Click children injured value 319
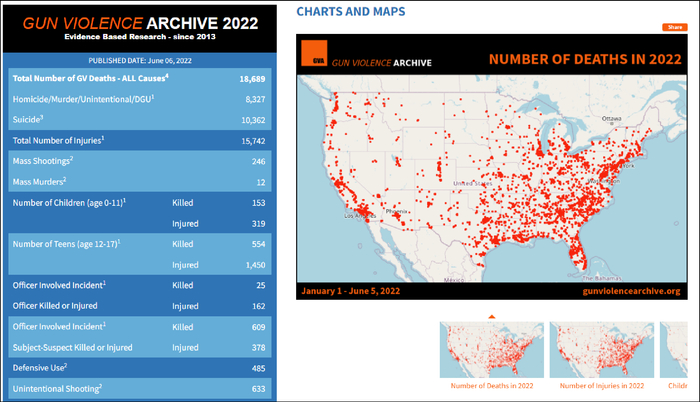This screenshot has width=700, height=402. pyautogui.click(x=258, y=224)
